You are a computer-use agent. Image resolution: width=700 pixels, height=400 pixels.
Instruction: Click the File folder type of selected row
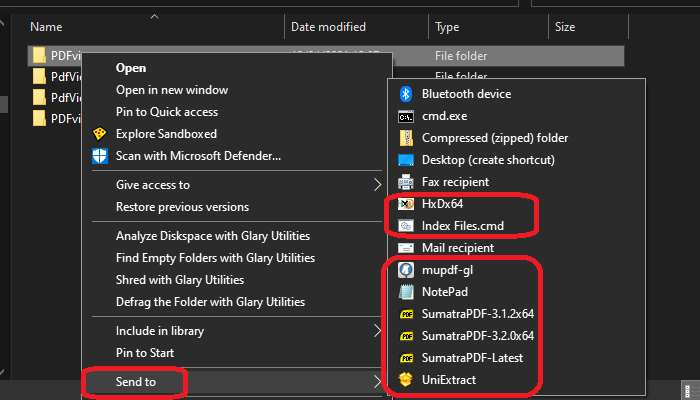tap(461, 56)
